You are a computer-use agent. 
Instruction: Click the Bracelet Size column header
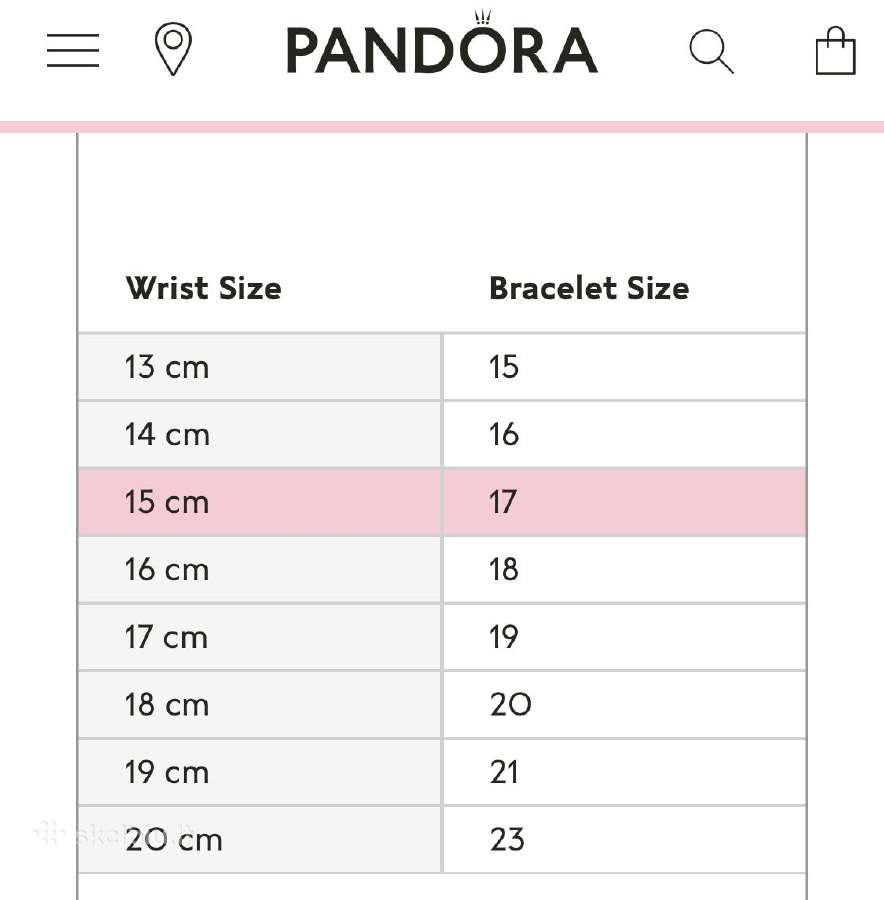point(589,288)
